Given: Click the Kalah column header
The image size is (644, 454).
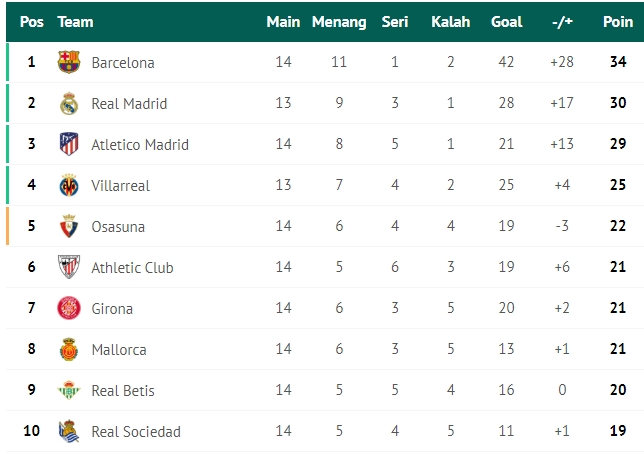Looking at the screenshot, I should click(x=451, y=22).
